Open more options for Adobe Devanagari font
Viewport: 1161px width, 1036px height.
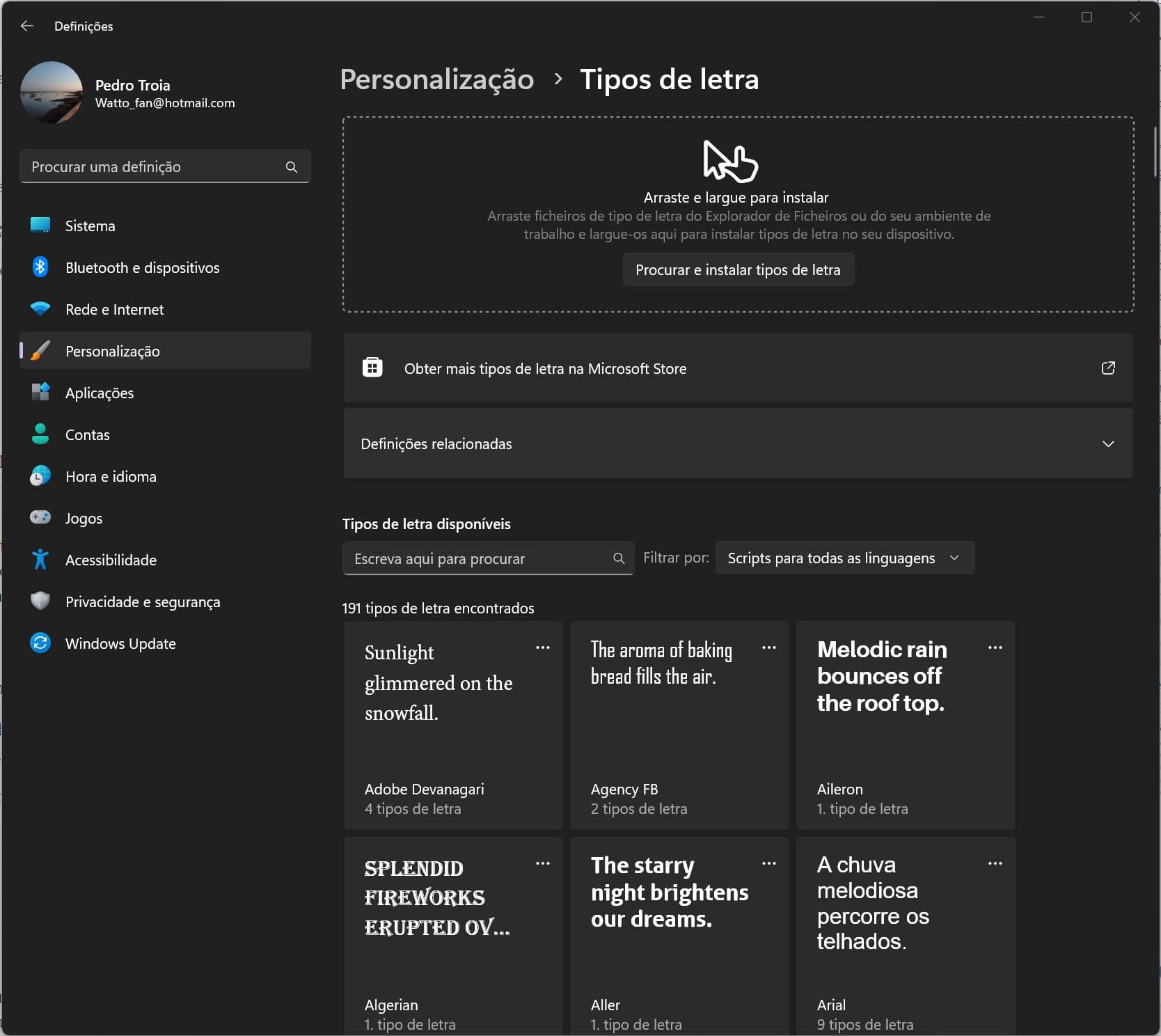click(x=542, y=647)
